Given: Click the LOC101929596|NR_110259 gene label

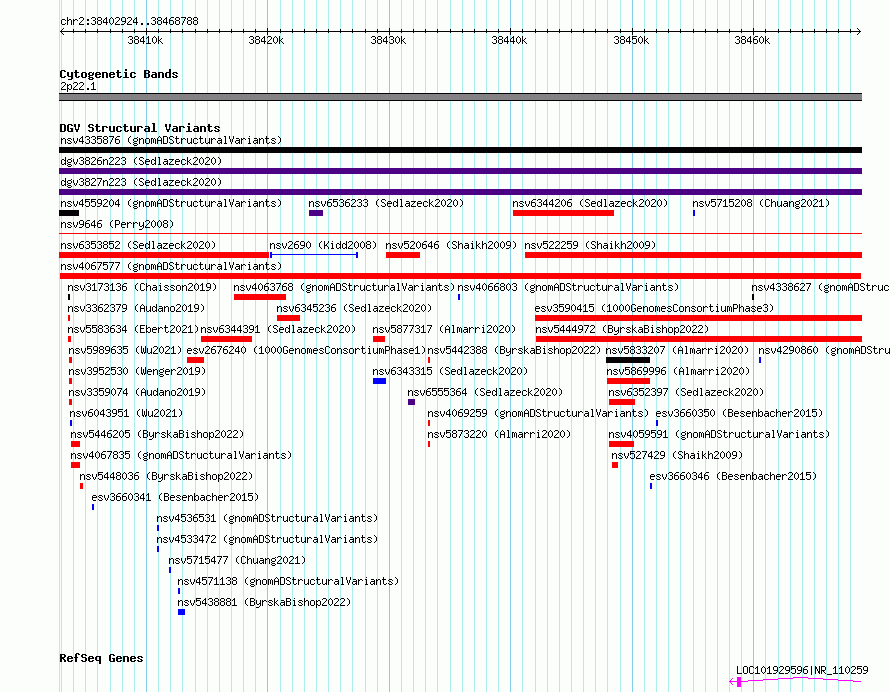Looking at the screenshot, I should coord(802,670).
